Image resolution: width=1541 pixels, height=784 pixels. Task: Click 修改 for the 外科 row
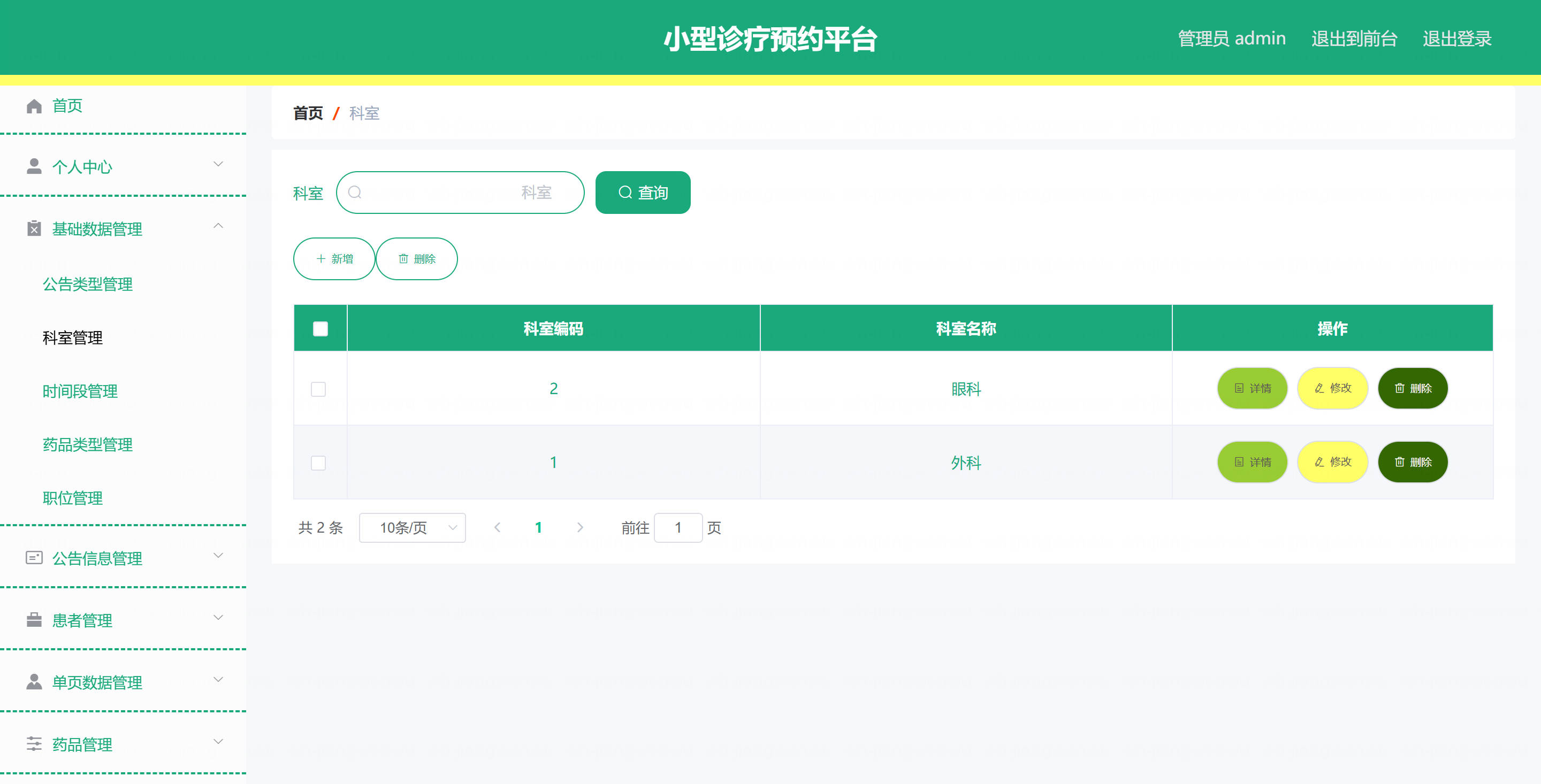pos(1332,462)
